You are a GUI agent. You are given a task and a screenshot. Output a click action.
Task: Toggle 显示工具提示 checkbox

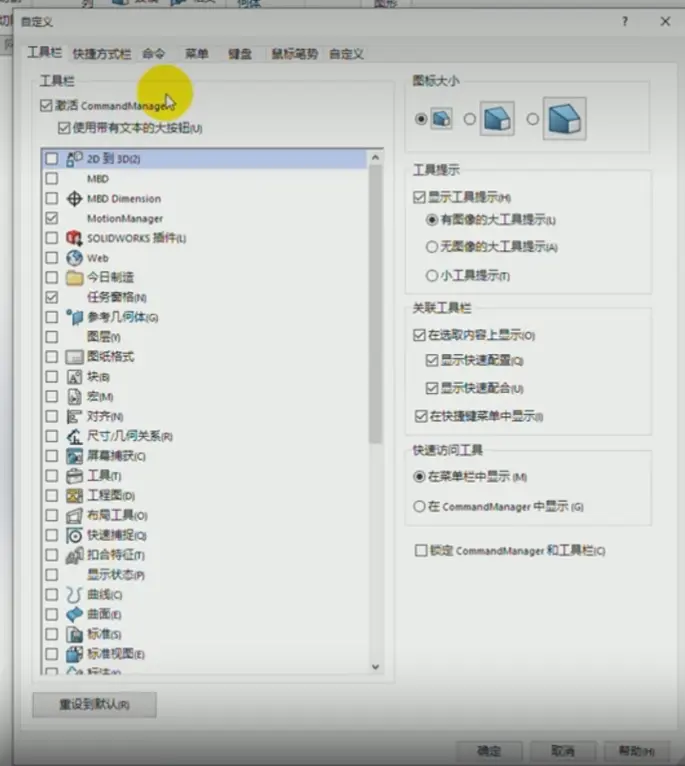[x=419, y=197]
